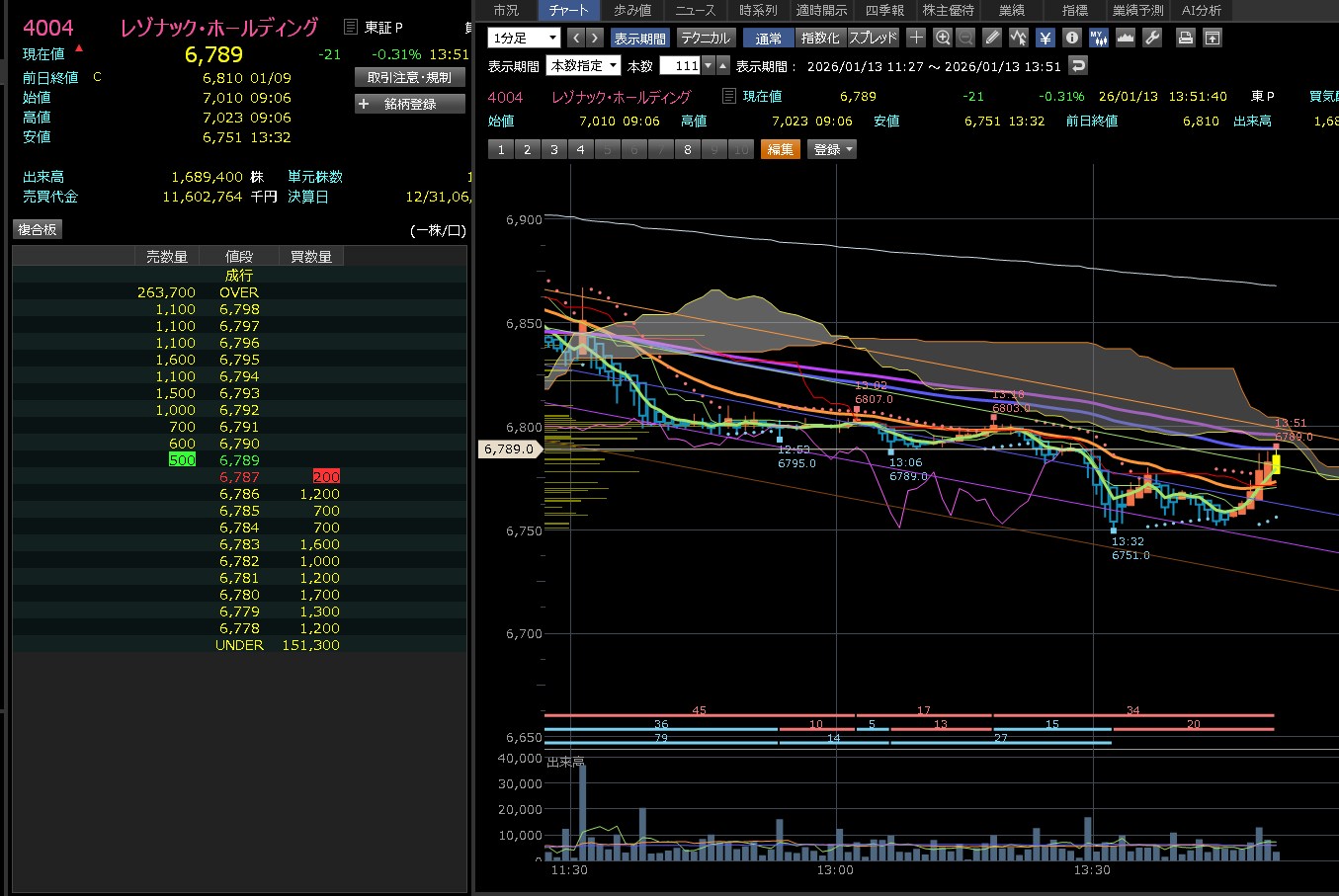The width and height of the screenshot is (1339, 896).
Task: Print the chart with printer icon
Action: tap(1186, 38)
